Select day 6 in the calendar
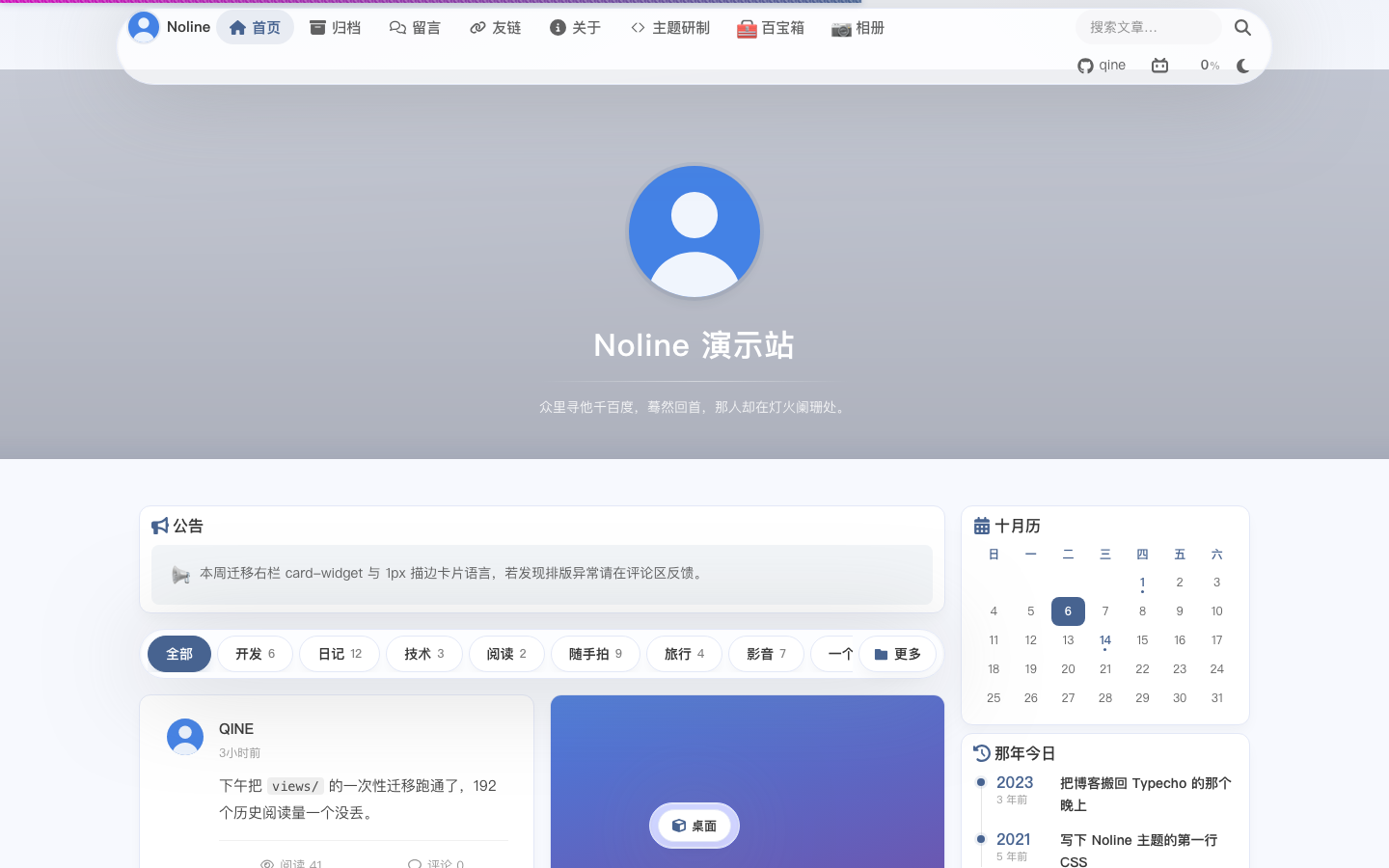The height and width of the screenshot is (868, 1389). (x=1068, y=611)
